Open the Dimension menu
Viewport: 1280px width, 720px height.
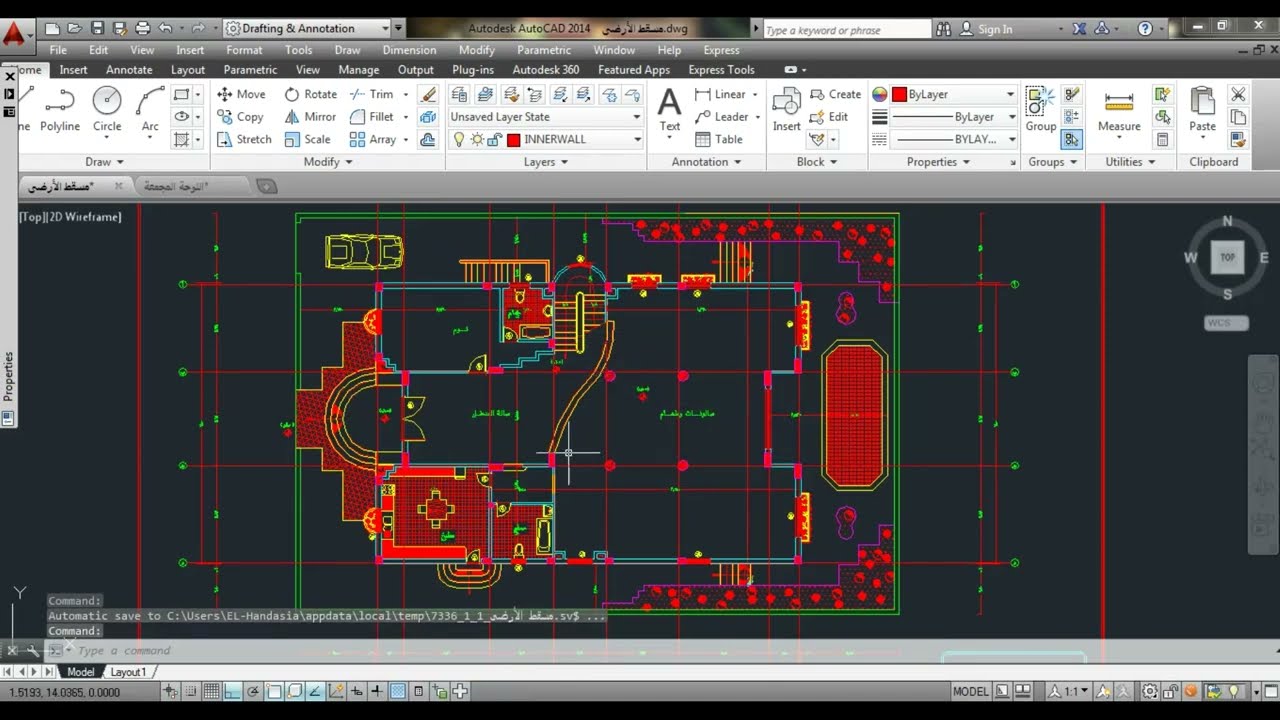tap(409, 50)
